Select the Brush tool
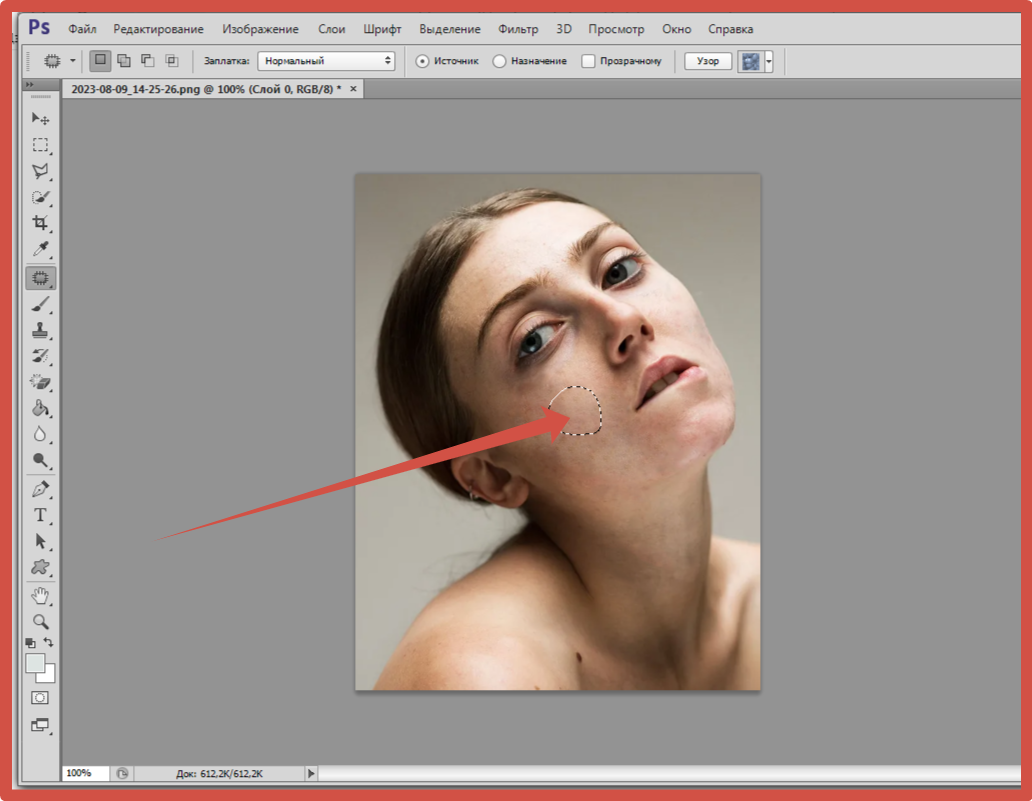 [x=40, y=304]
